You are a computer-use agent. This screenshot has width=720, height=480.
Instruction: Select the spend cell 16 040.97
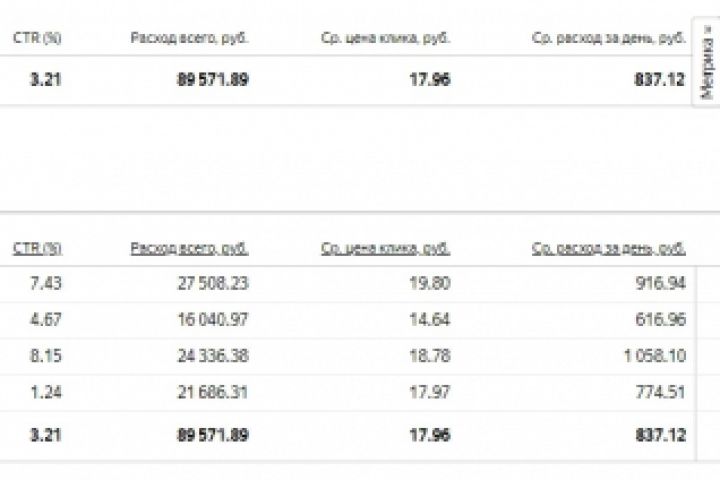click(x=212, y=320)
